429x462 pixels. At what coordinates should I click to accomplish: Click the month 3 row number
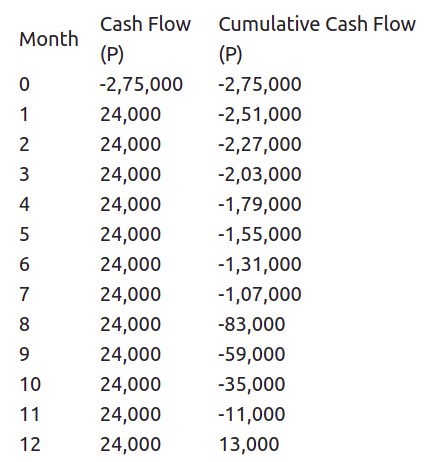pos(24,174)
